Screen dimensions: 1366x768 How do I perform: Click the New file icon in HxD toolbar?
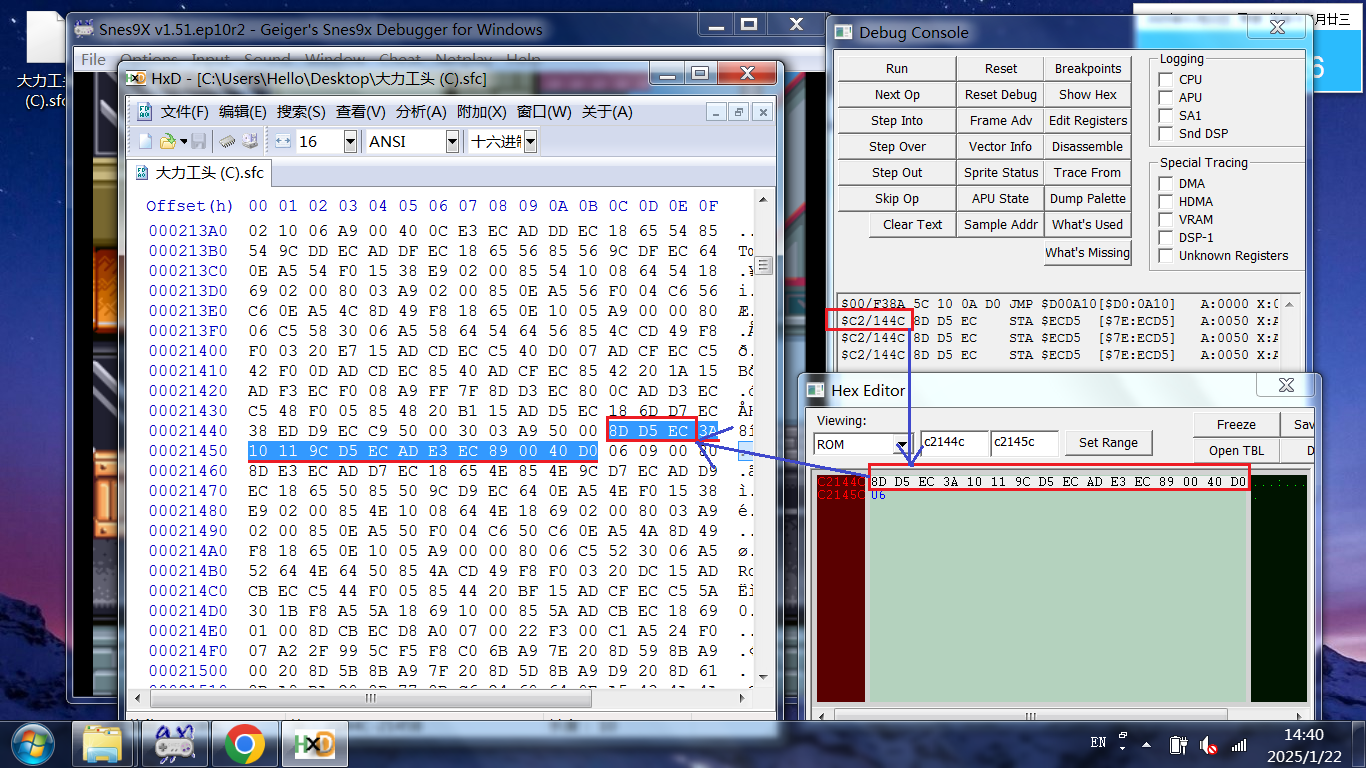[145, 142]
